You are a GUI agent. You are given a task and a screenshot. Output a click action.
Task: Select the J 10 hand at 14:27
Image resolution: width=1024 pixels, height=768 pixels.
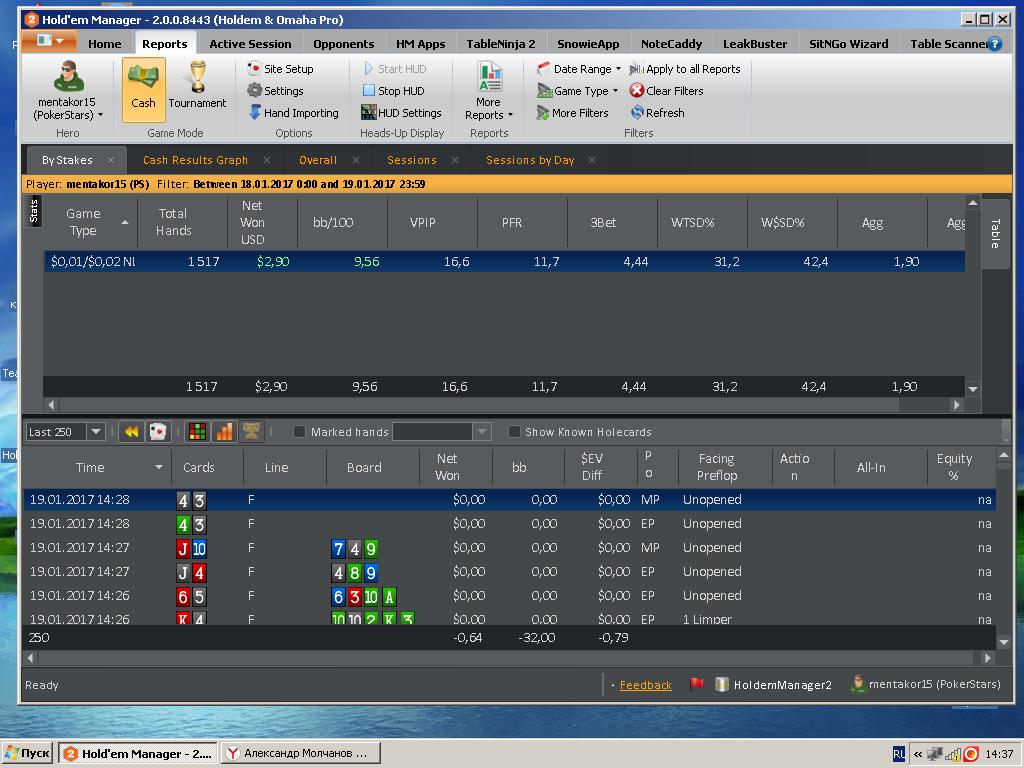click(509, 547)
